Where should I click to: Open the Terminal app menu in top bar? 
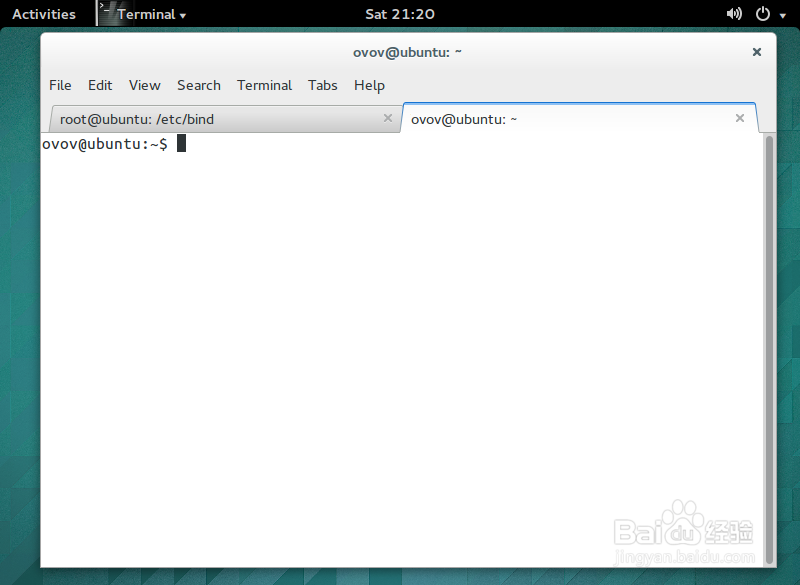152,14
